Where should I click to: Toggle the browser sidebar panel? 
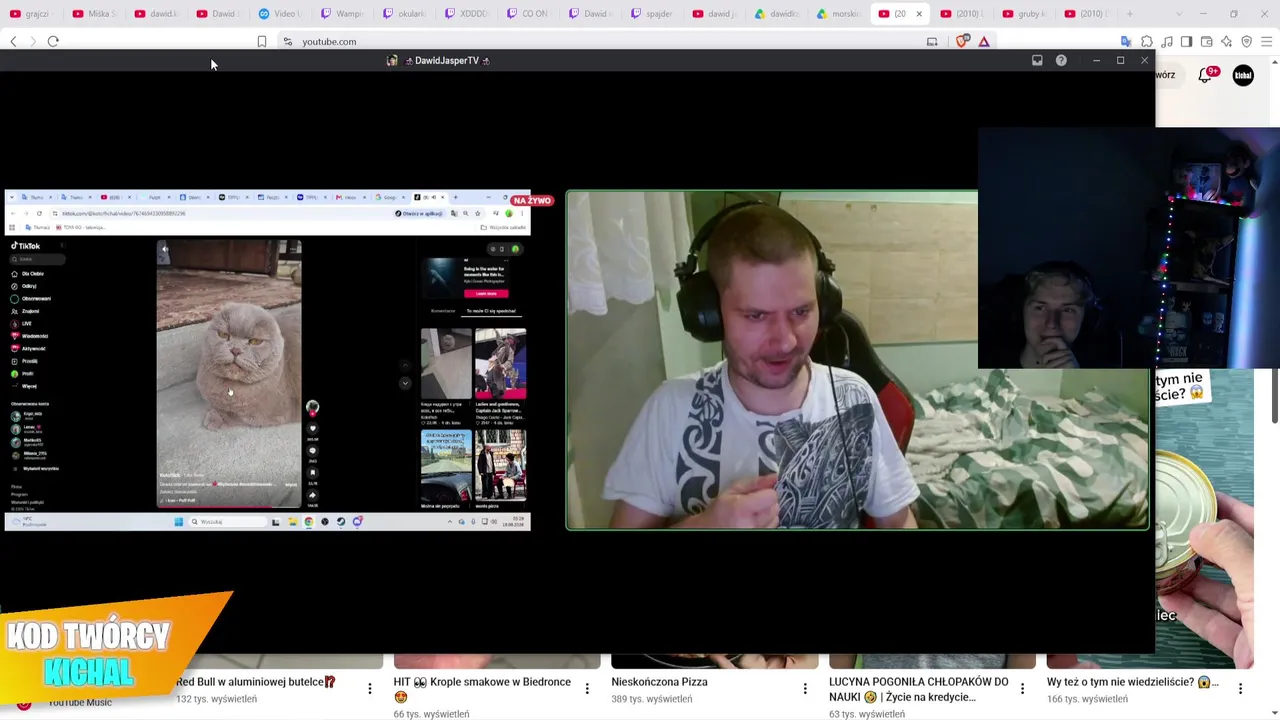click(x=1186, y=41)
